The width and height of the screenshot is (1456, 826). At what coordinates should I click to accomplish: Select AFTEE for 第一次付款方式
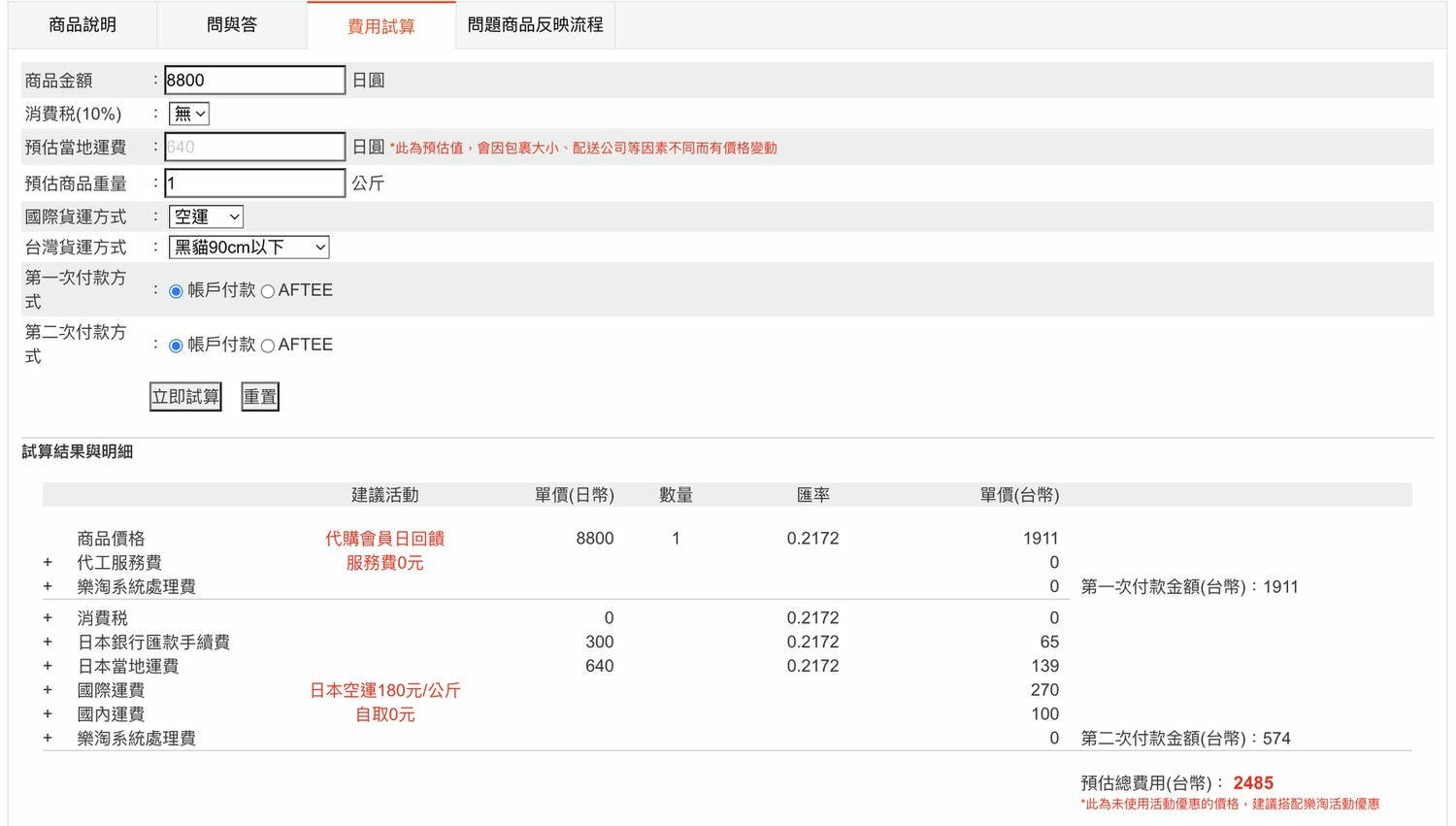[268, 291]
